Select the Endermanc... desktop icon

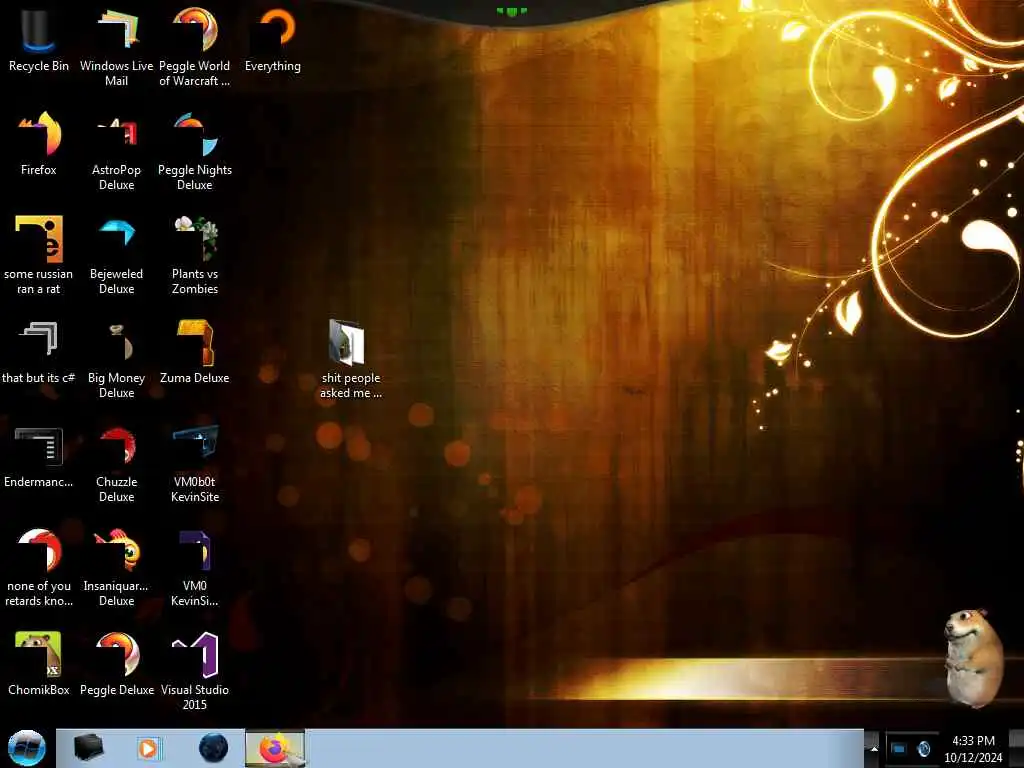[39, 456]
